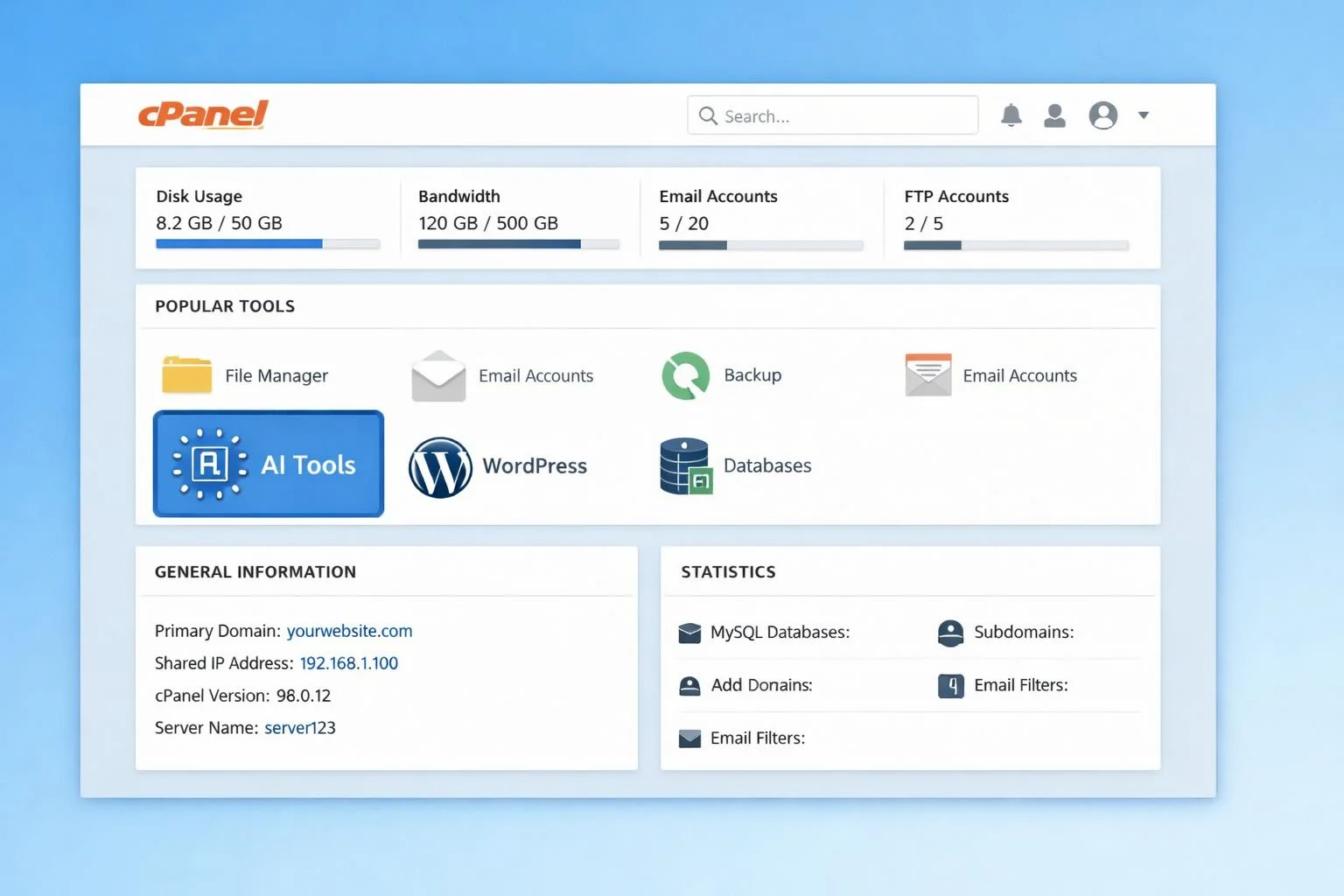Click the FTP Accounts usage bar
1344x896 pixels.
[x=1016, y=245]
